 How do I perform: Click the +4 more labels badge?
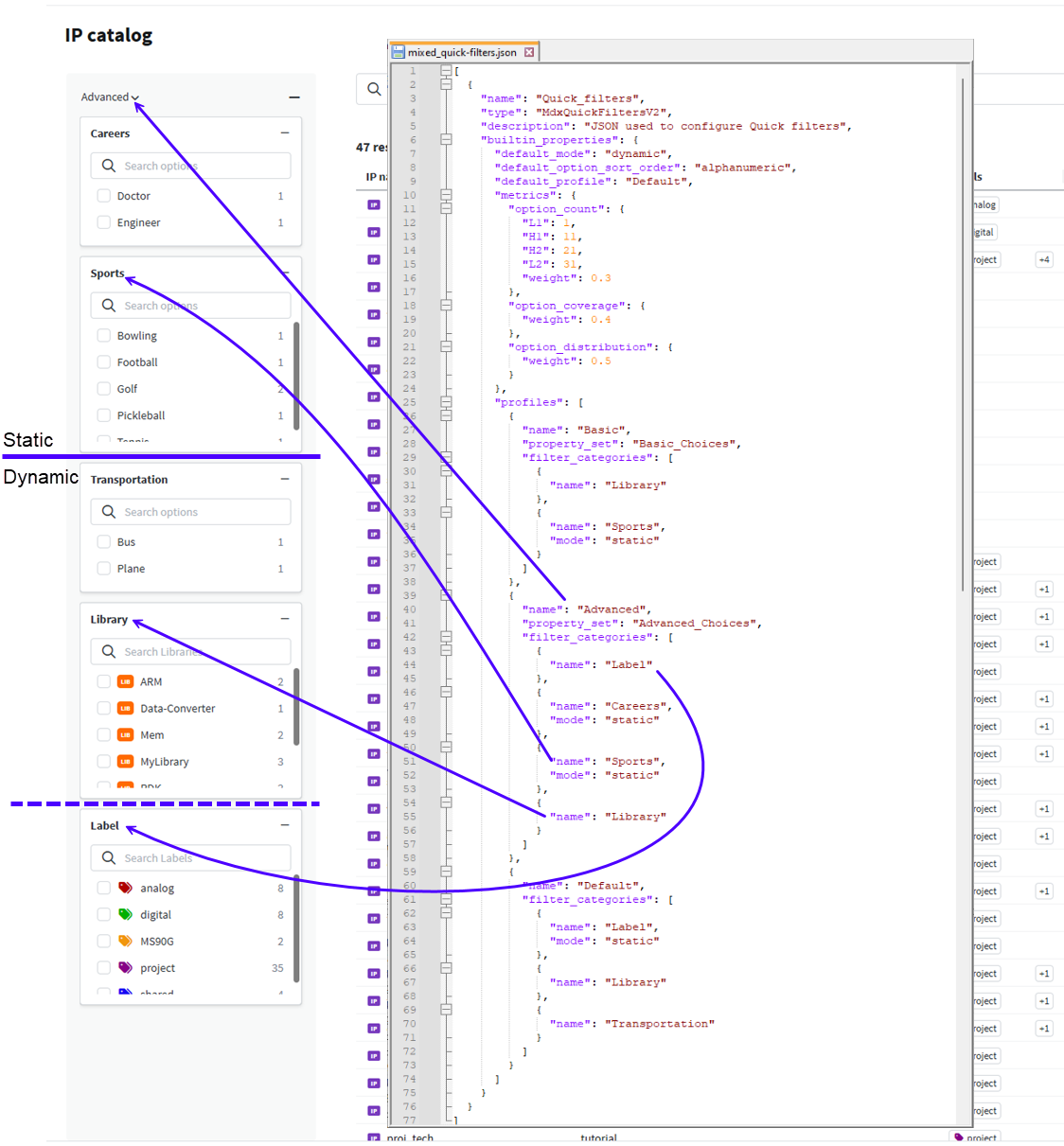point(1044,259)
